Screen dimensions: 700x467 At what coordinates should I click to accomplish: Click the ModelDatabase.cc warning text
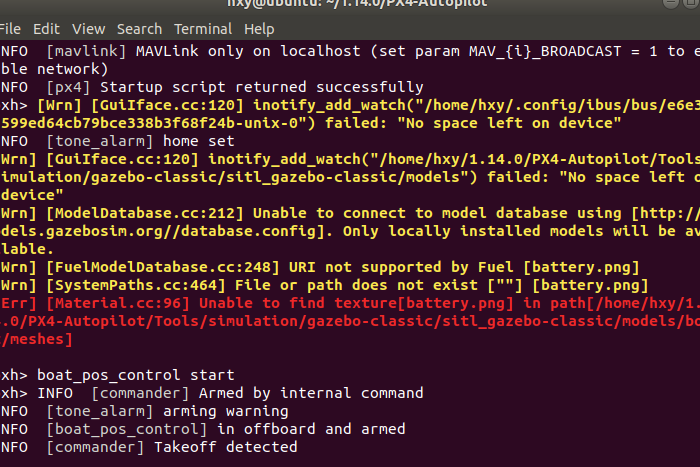click(350, 213)
